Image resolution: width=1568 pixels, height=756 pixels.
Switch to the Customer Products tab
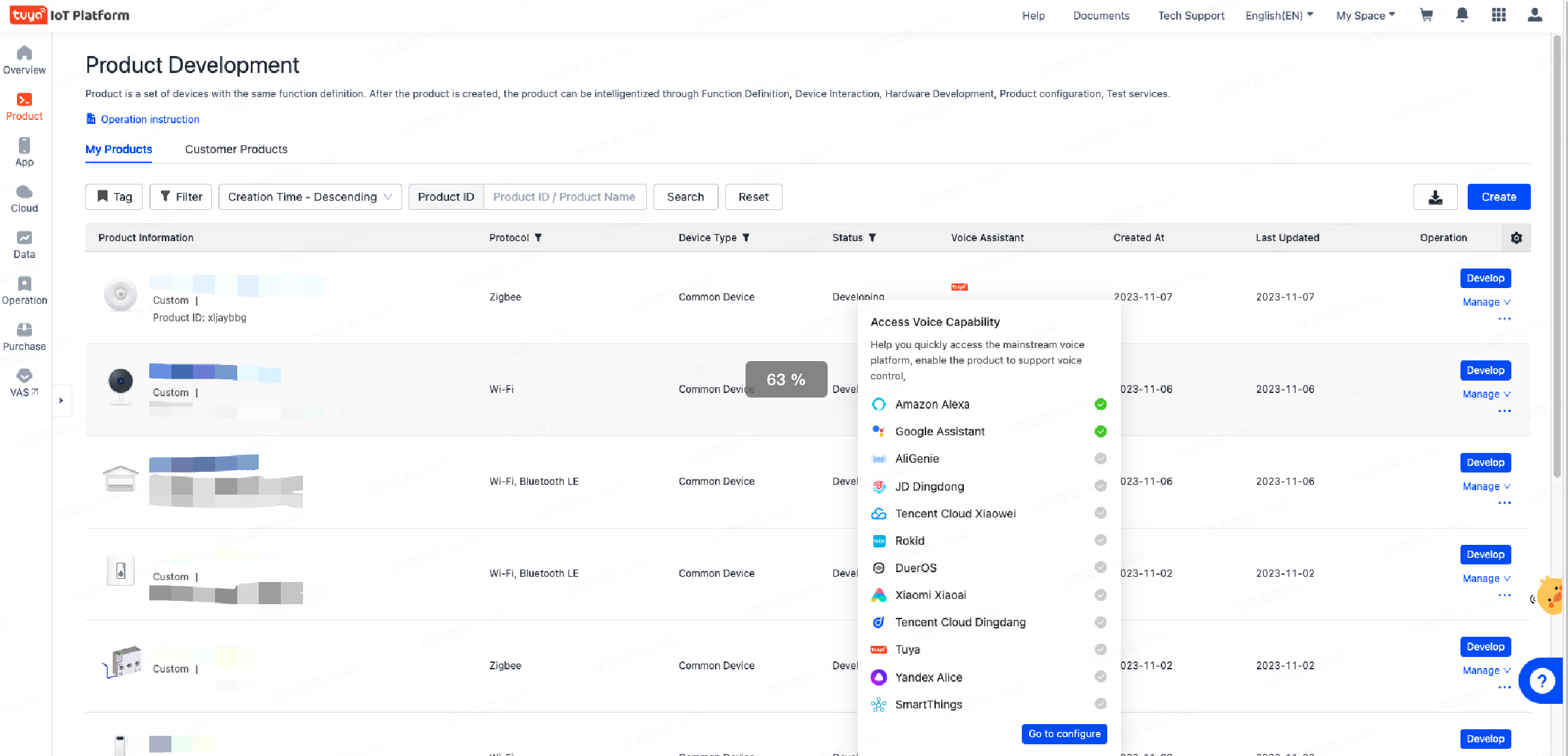pos(236,149)
